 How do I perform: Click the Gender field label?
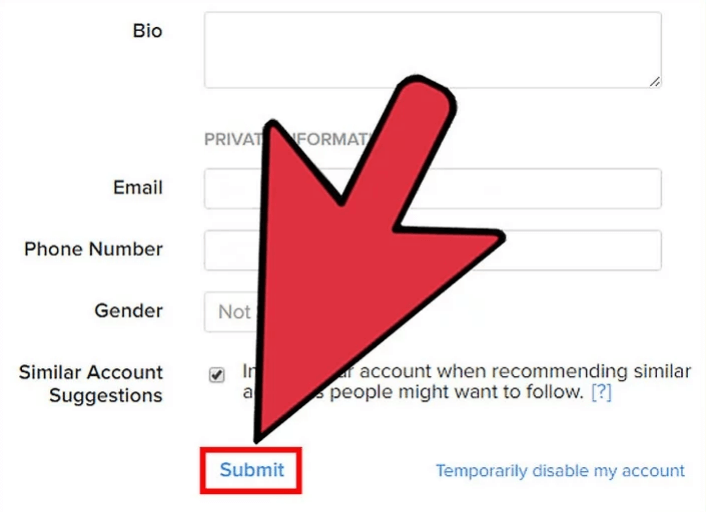pos(128,311)
